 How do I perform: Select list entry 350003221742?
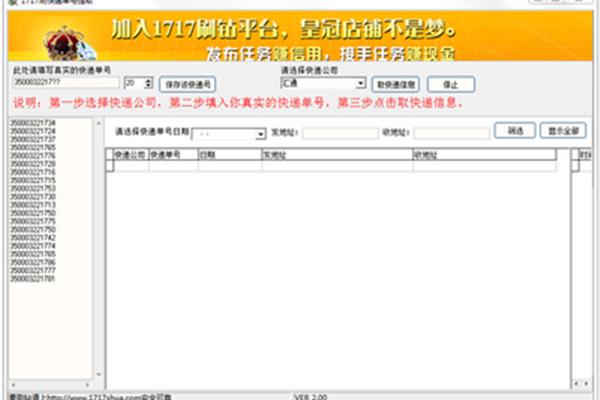[x=33, y=238]
